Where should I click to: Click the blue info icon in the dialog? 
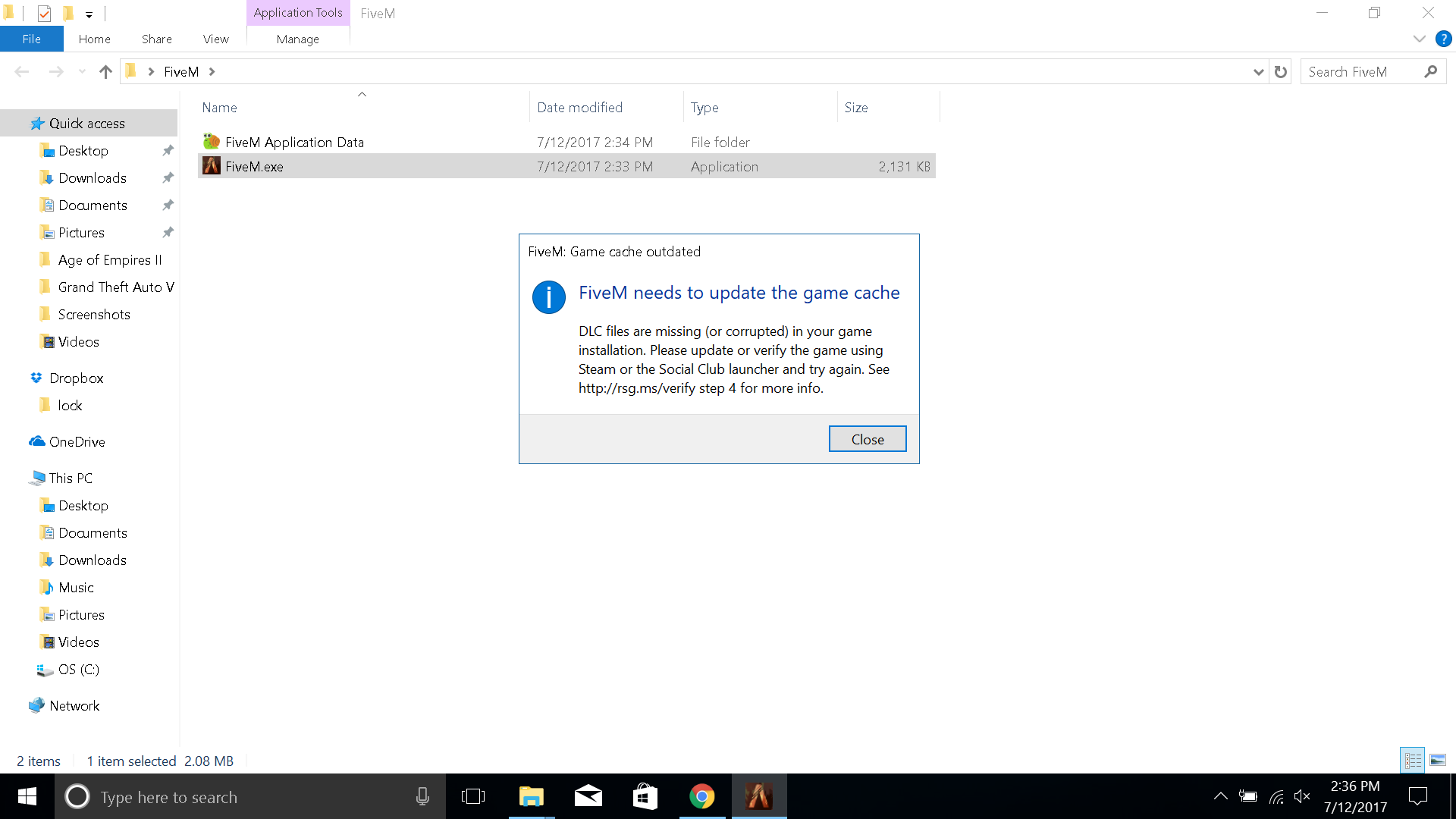click(x=548, y=297)
